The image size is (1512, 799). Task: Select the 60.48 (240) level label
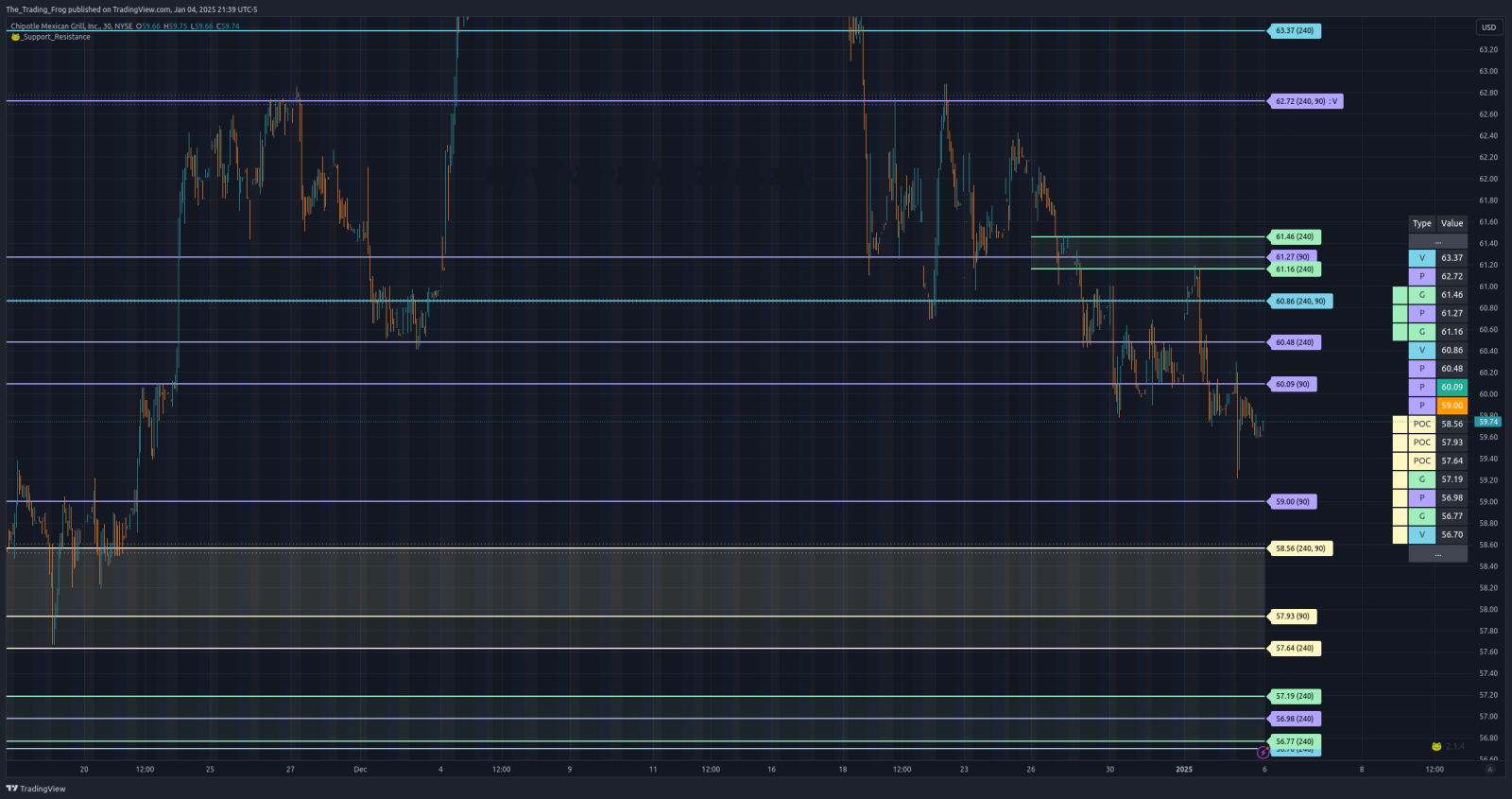pyautogui.click(x=1294, y=342)
